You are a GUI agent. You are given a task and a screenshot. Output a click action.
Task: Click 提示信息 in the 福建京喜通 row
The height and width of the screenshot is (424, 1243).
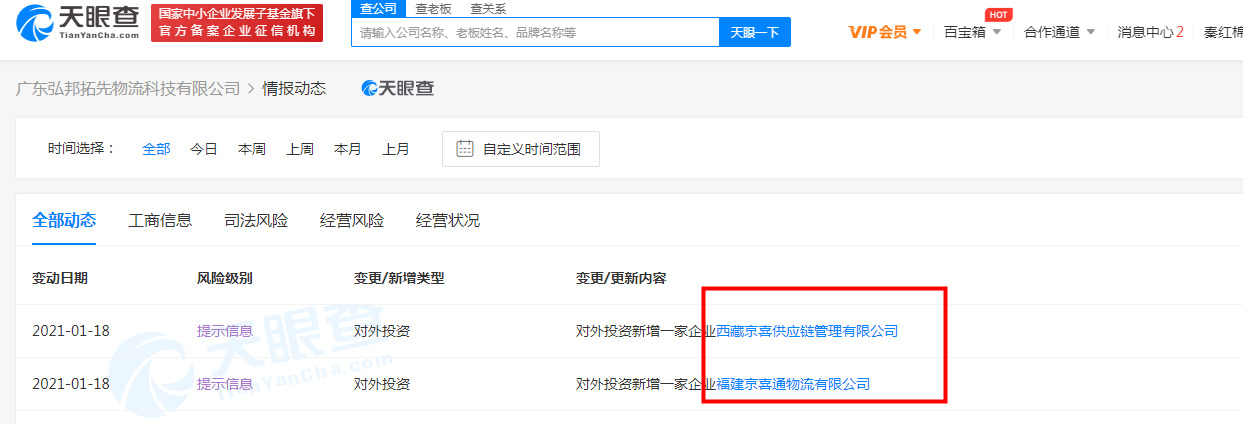(x=225, y=384)
